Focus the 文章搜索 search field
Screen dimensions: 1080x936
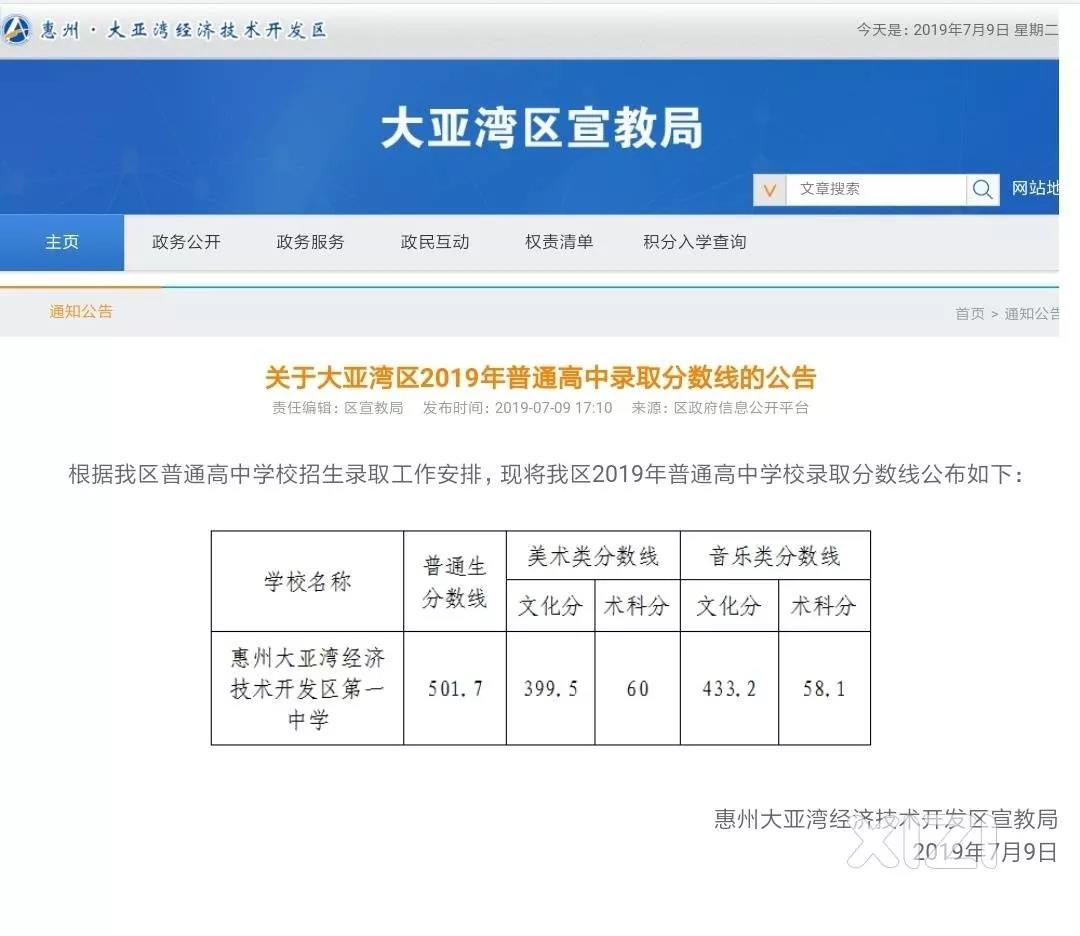[x=876, y=189]
